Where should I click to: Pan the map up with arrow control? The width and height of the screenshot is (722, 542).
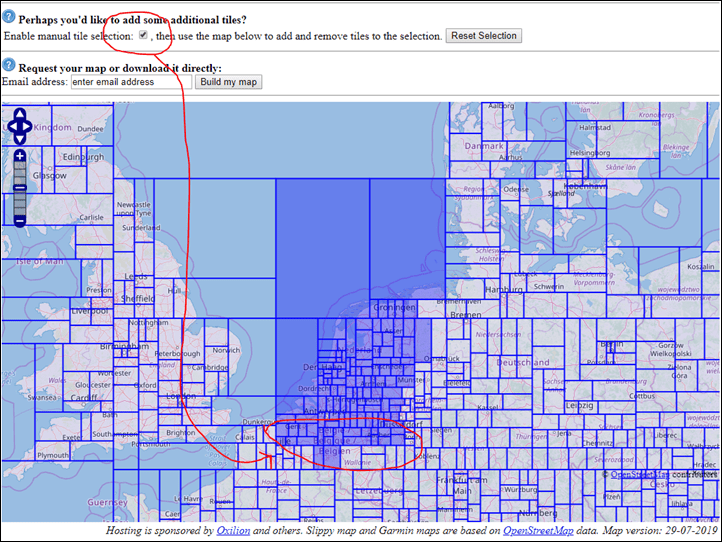click(20, 114)
